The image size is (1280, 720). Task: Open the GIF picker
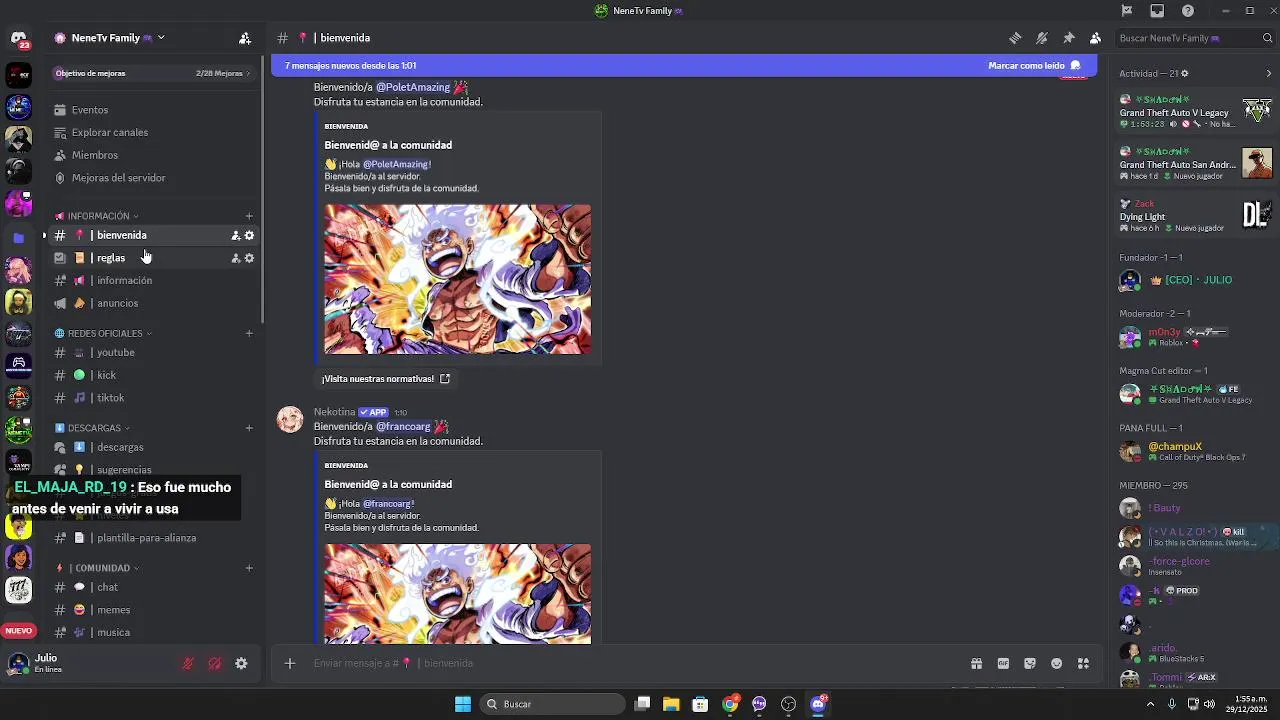pyautogui.click(x=1003, y=663)
